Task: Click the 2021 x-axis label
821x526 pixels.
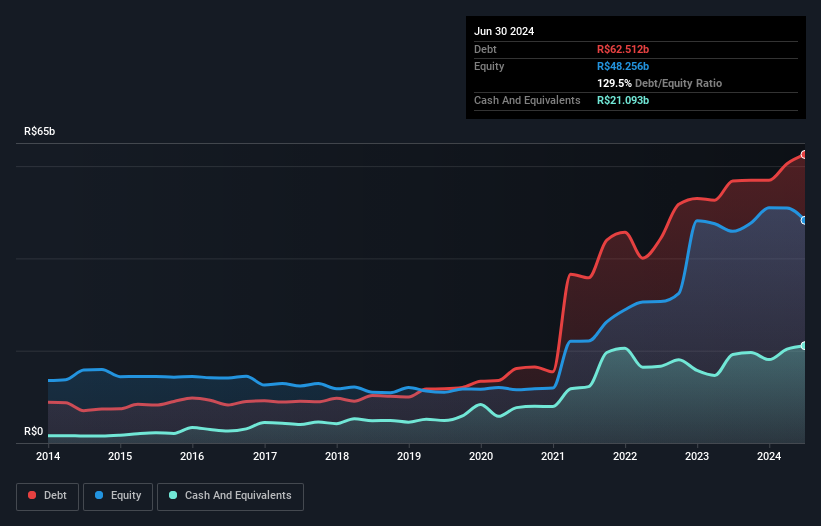Action: (553, 456)
